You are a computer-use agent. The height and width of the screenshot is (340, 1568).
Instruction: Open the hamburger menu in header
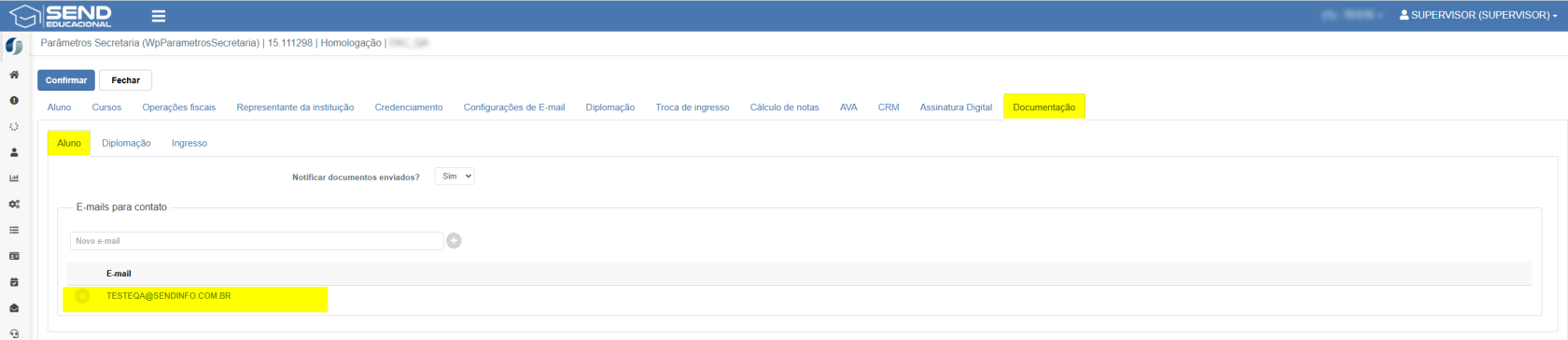click(159, 16)
